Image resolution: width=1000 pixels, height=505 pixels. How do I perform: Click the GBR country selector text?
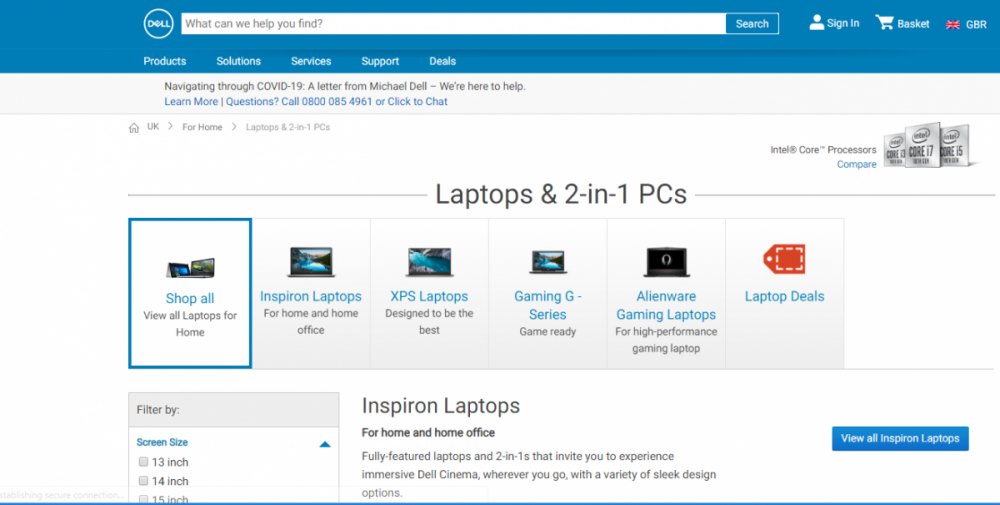tap(976, 25)
